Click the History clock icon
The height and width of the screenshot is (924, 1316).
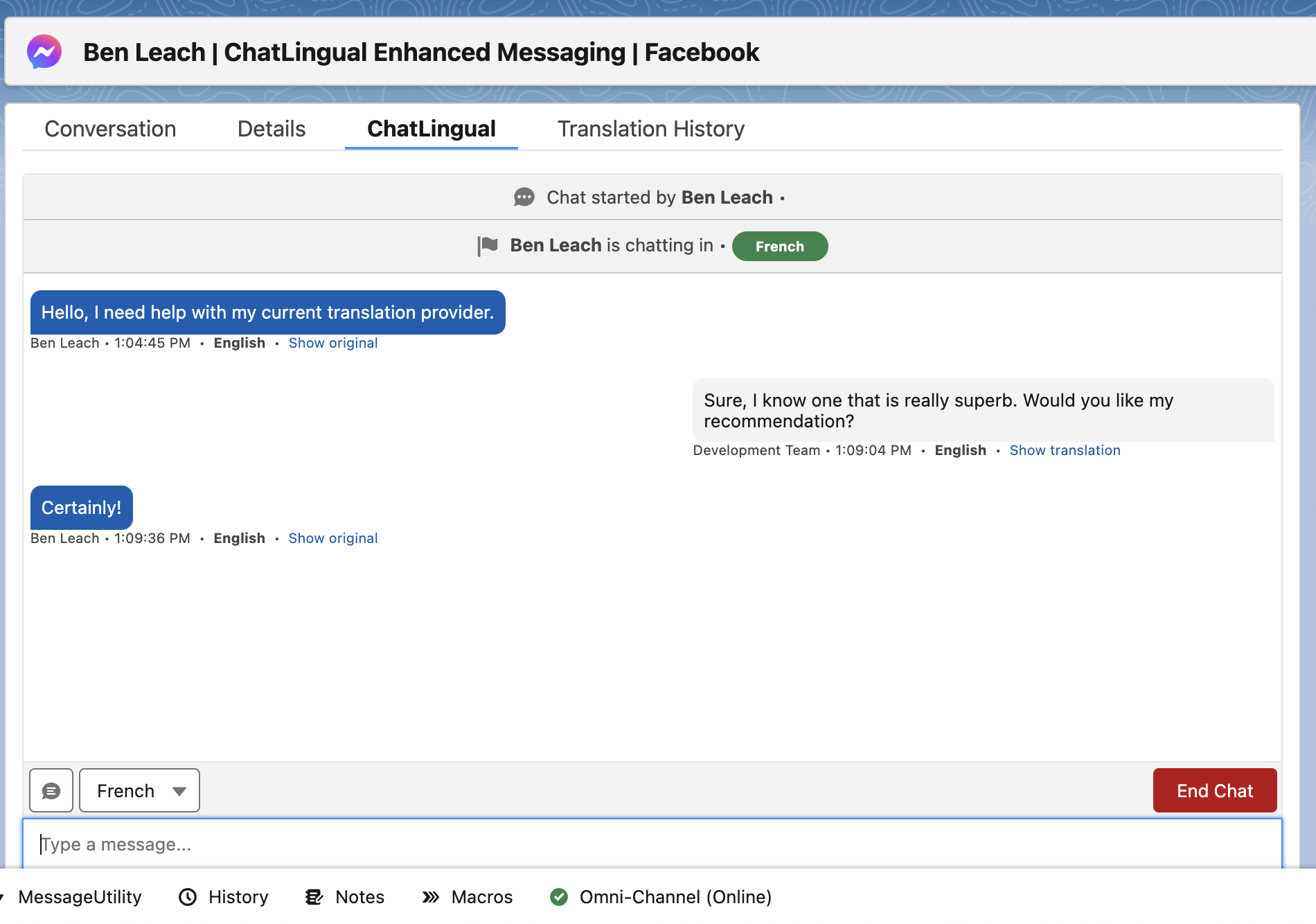188,897
